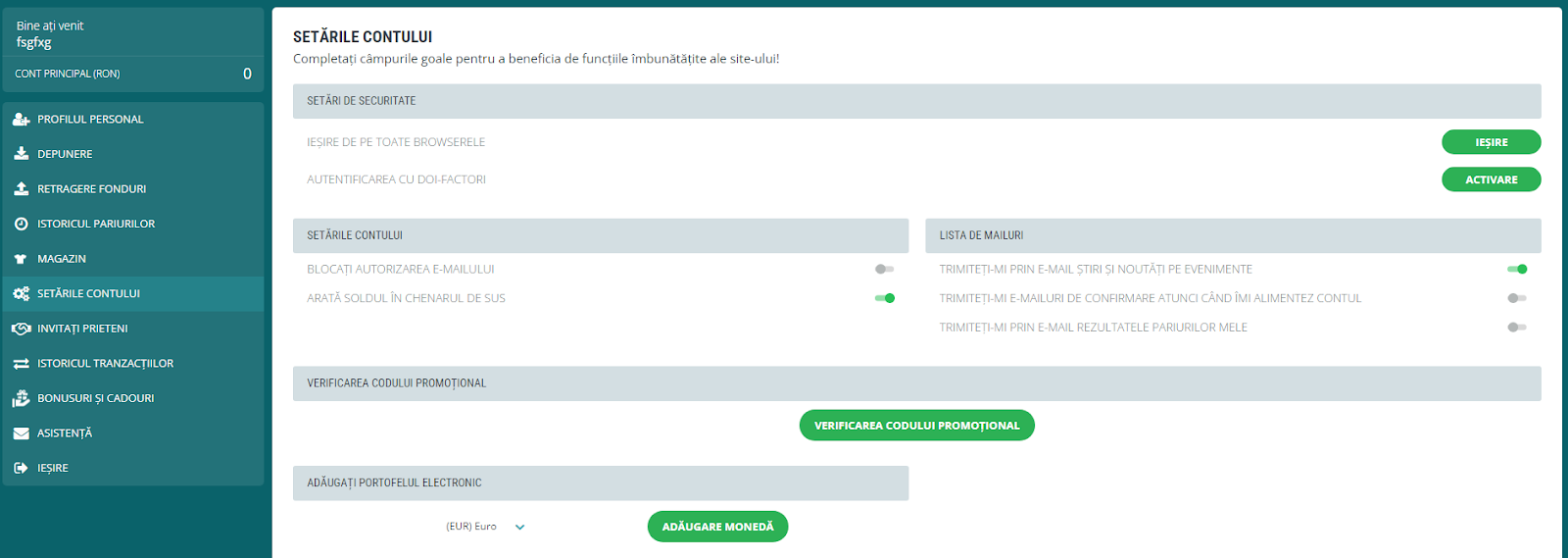Disable Arată soldul în chenarul de sus

pyautogui.click(x=884, y=298)
